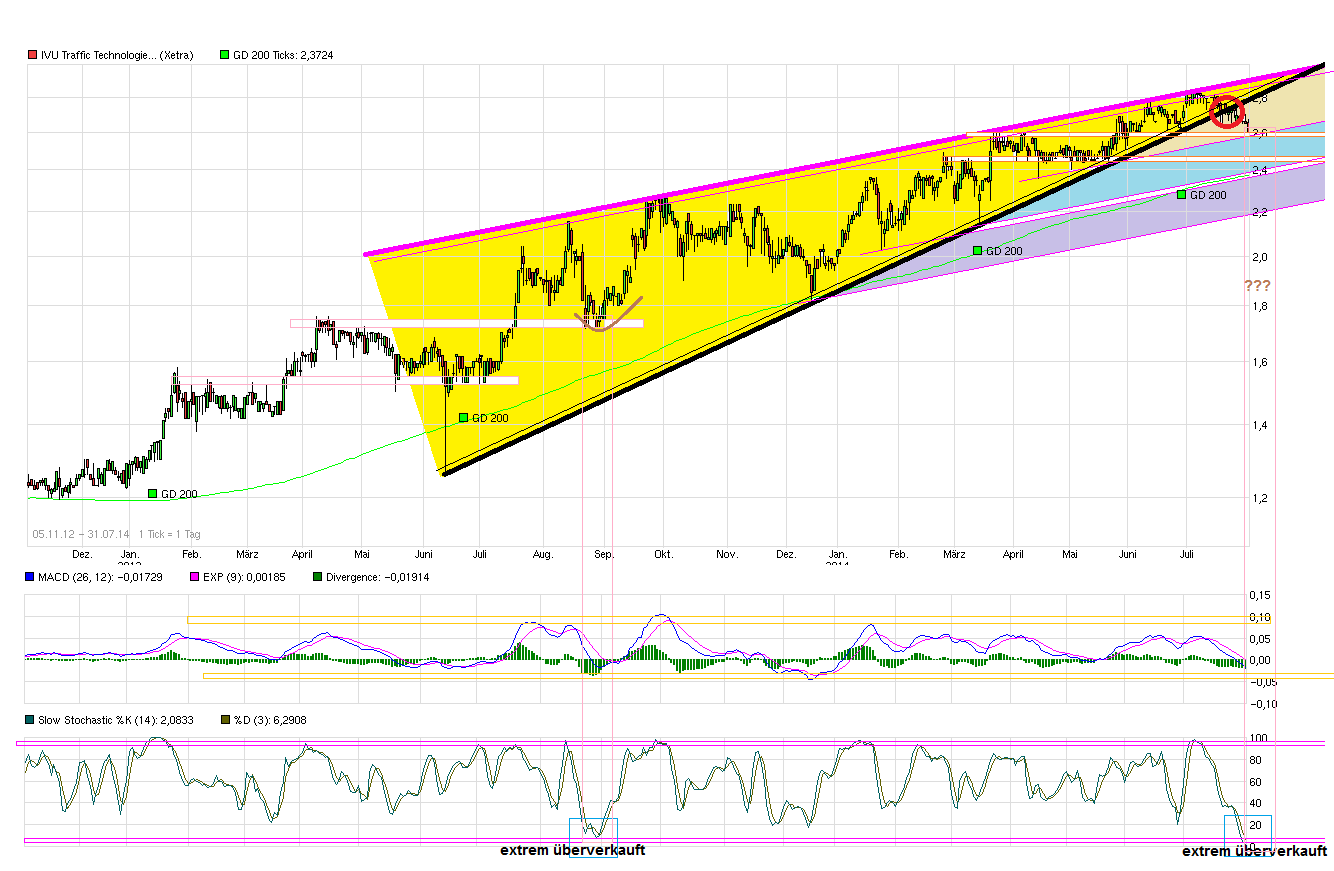Expand the ??? annotation on the right side
The image size is (1334, 871).
pos(1259,284)
